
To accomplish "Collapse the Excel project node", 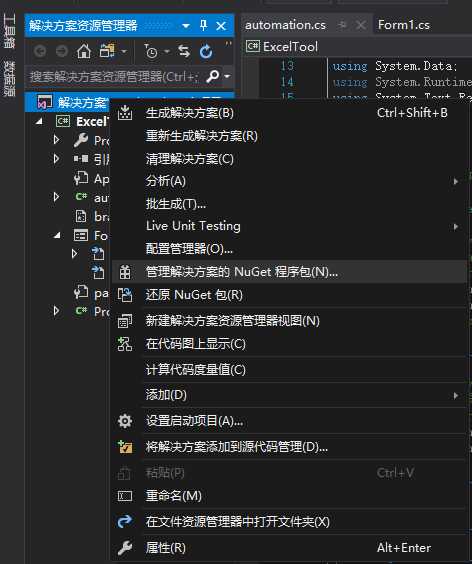I will [x=39, y=122].
